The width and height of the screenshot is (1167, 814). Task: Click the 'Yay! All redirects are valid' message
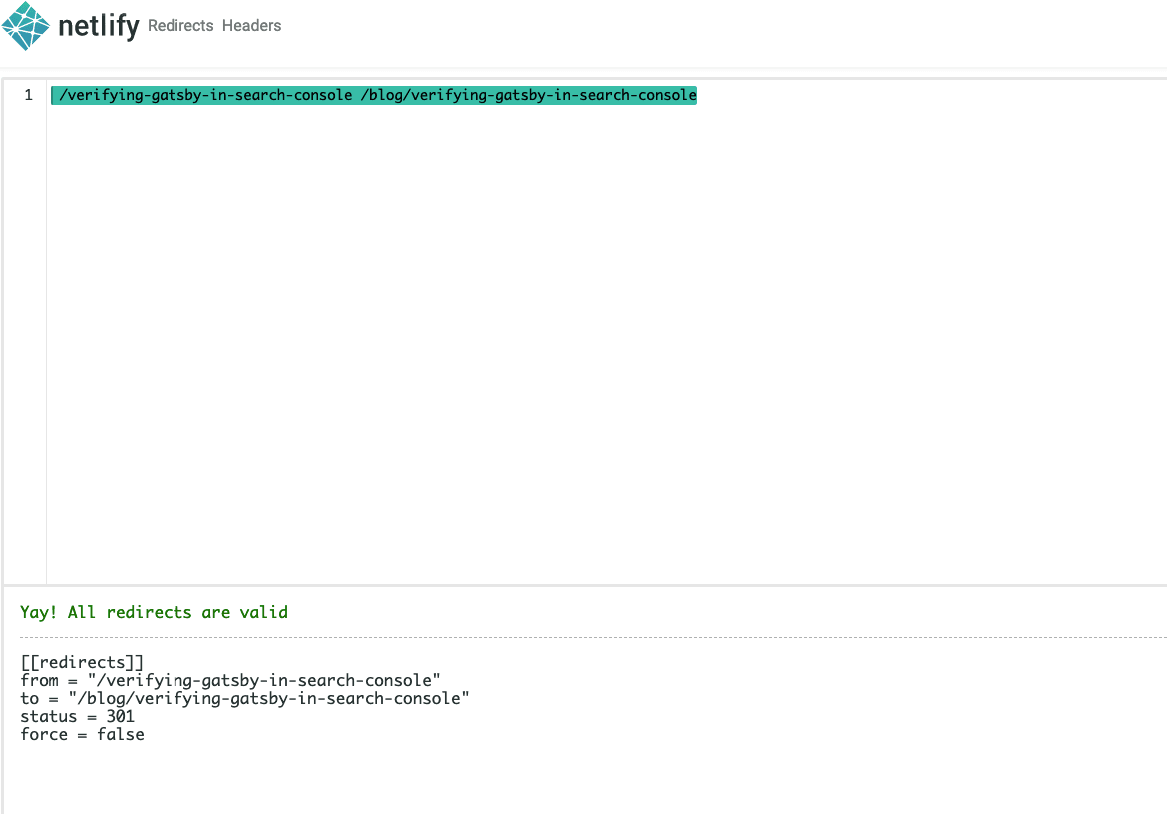click(154, 612)
